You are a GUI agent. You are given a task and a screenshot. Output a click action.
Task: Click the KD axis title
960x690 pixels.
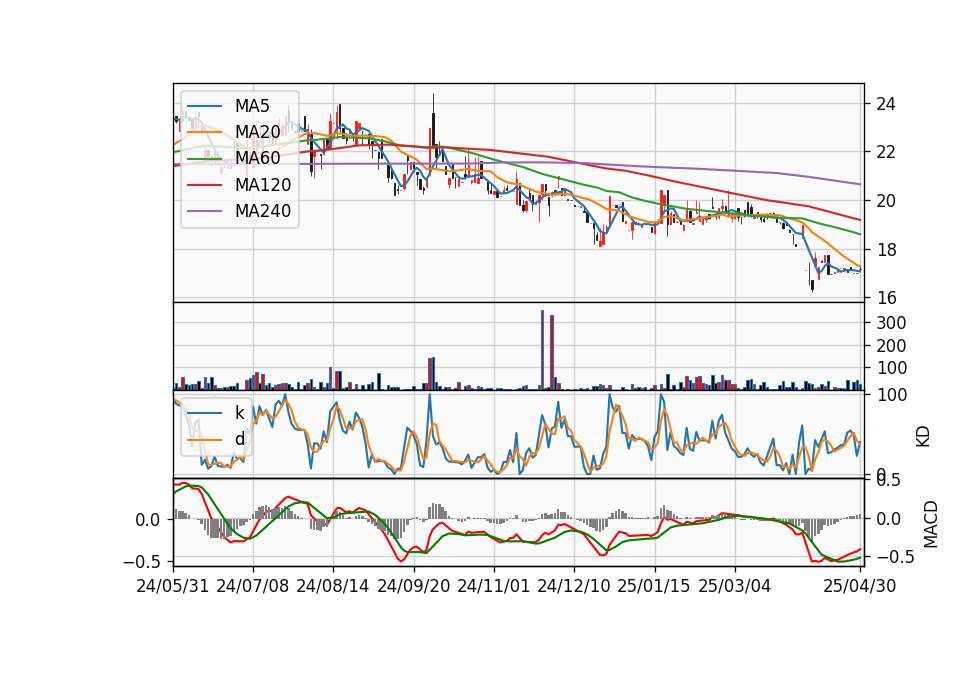tap(923, 437)
